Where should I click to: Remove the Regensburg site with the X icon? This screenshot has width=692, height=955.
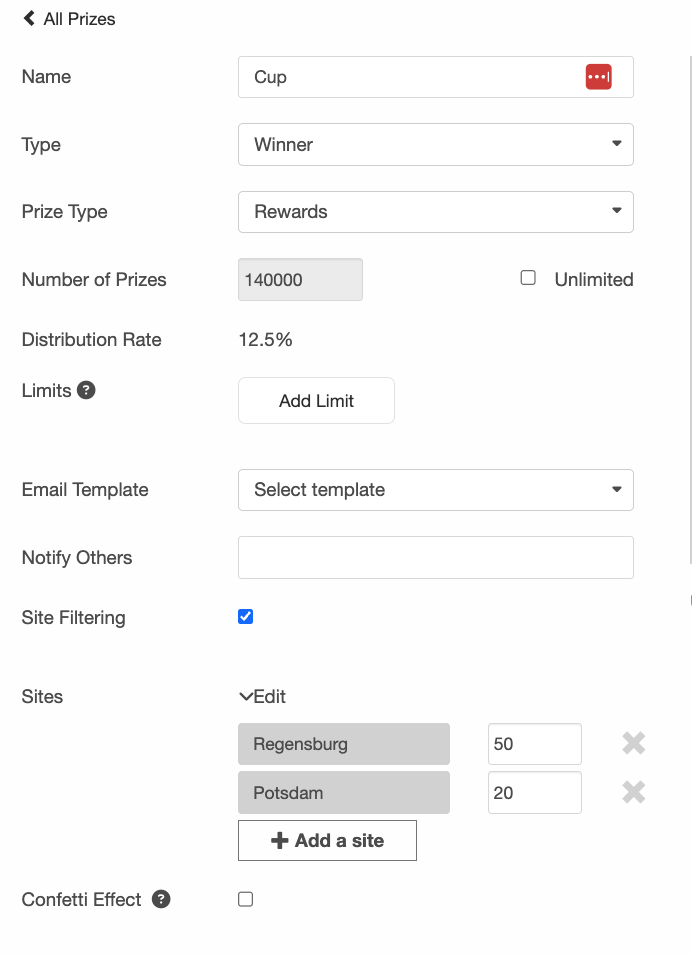tap(633, 743)
